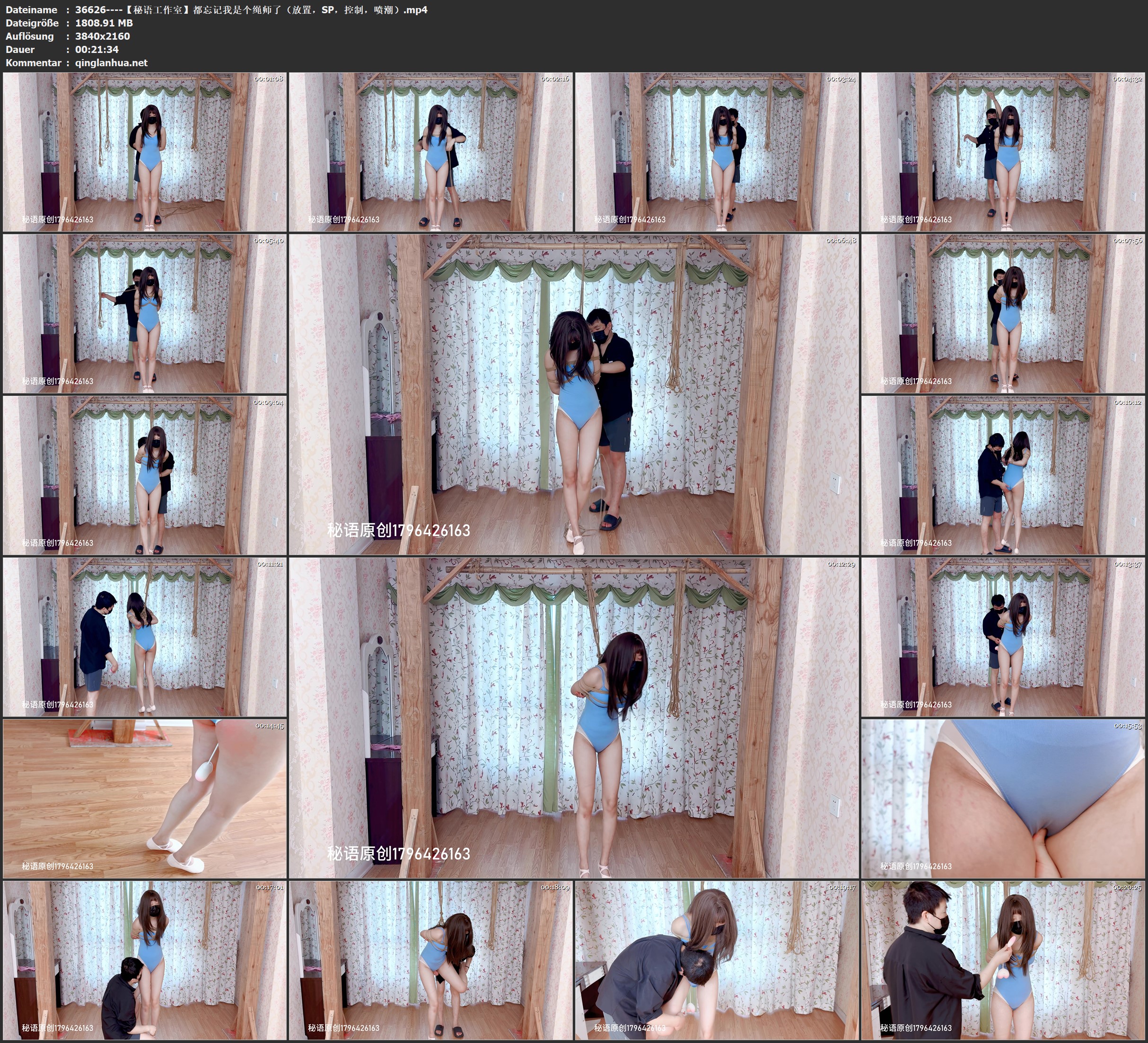This screenshot has height=1043, width=1148.
Task: Click the qinglanhua.net comment text
Action: [x=111, y=62]
